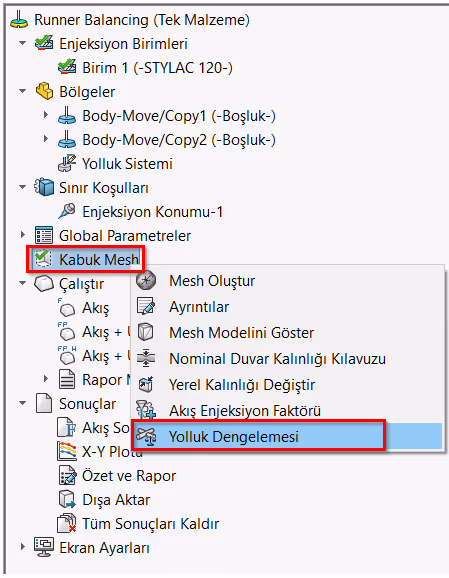Click the Body-Move/Copy2 cavity icon
Image resolution: width=449 pixels, height=578 pixels.
[x=67, y=139]
